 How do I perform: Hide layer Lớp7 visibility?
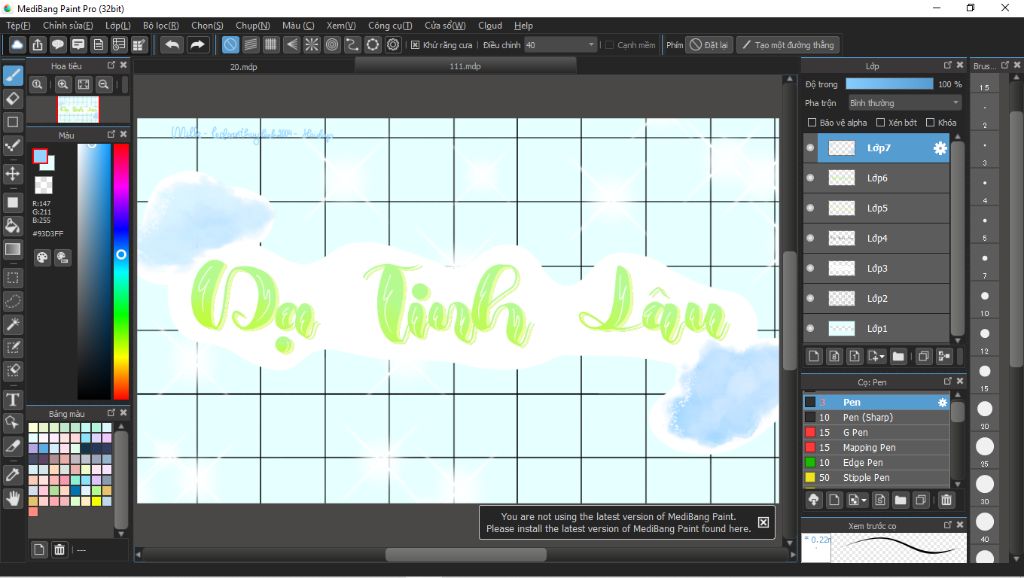(x=810, y=148)
